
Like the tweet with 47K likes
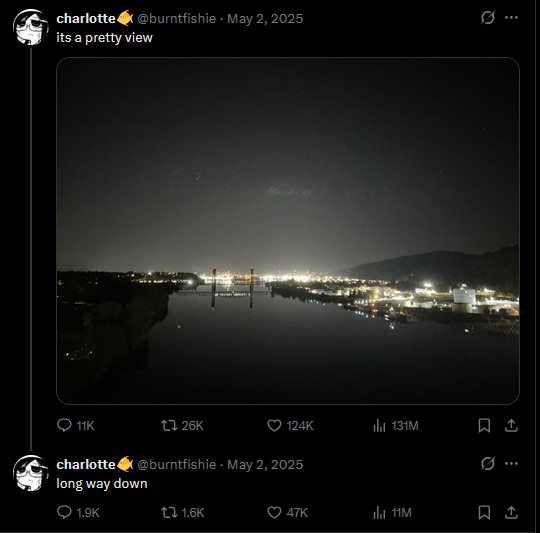[x=287, y=512]
